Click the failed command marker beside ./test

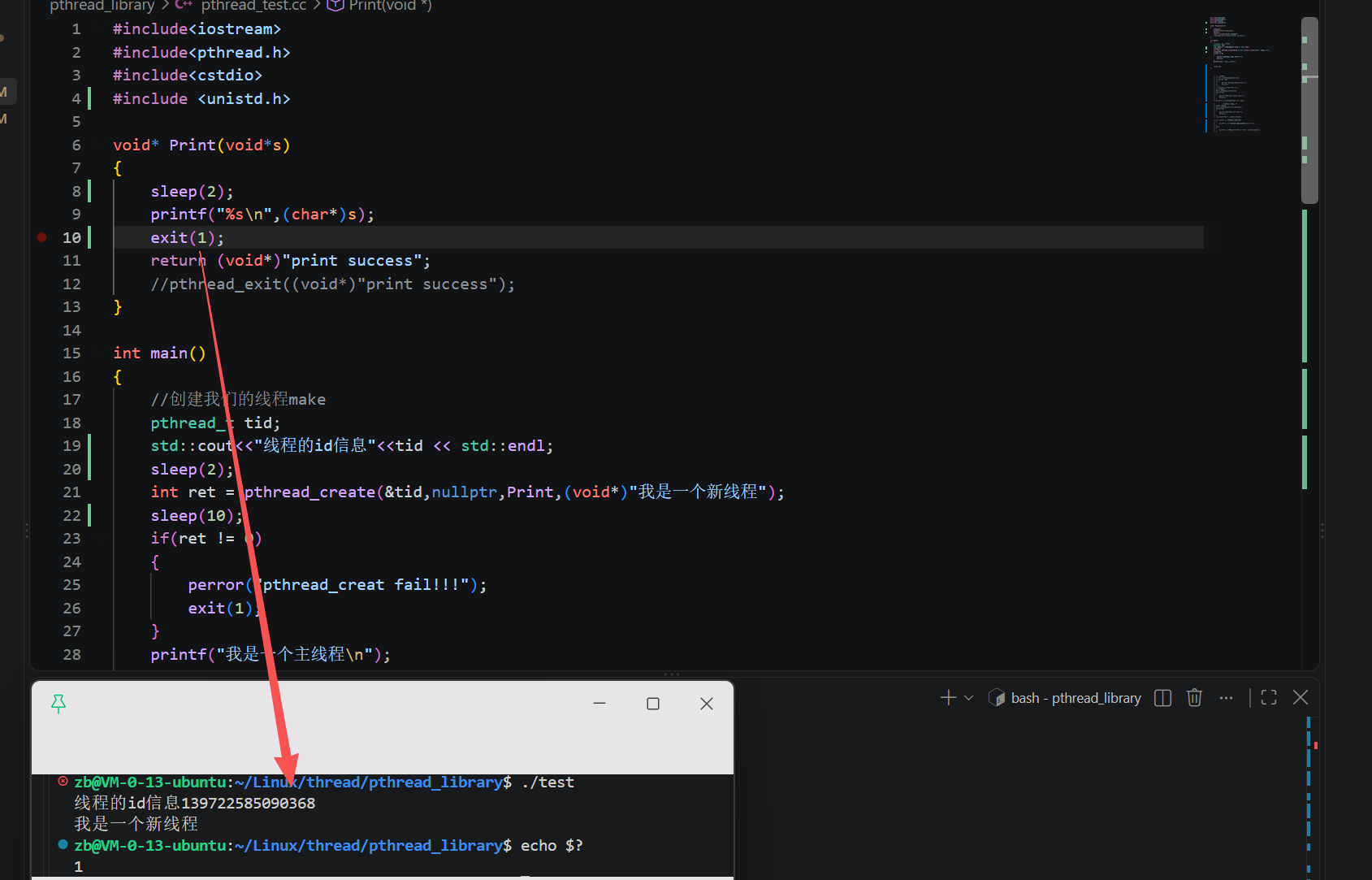[x=63, y=782]
